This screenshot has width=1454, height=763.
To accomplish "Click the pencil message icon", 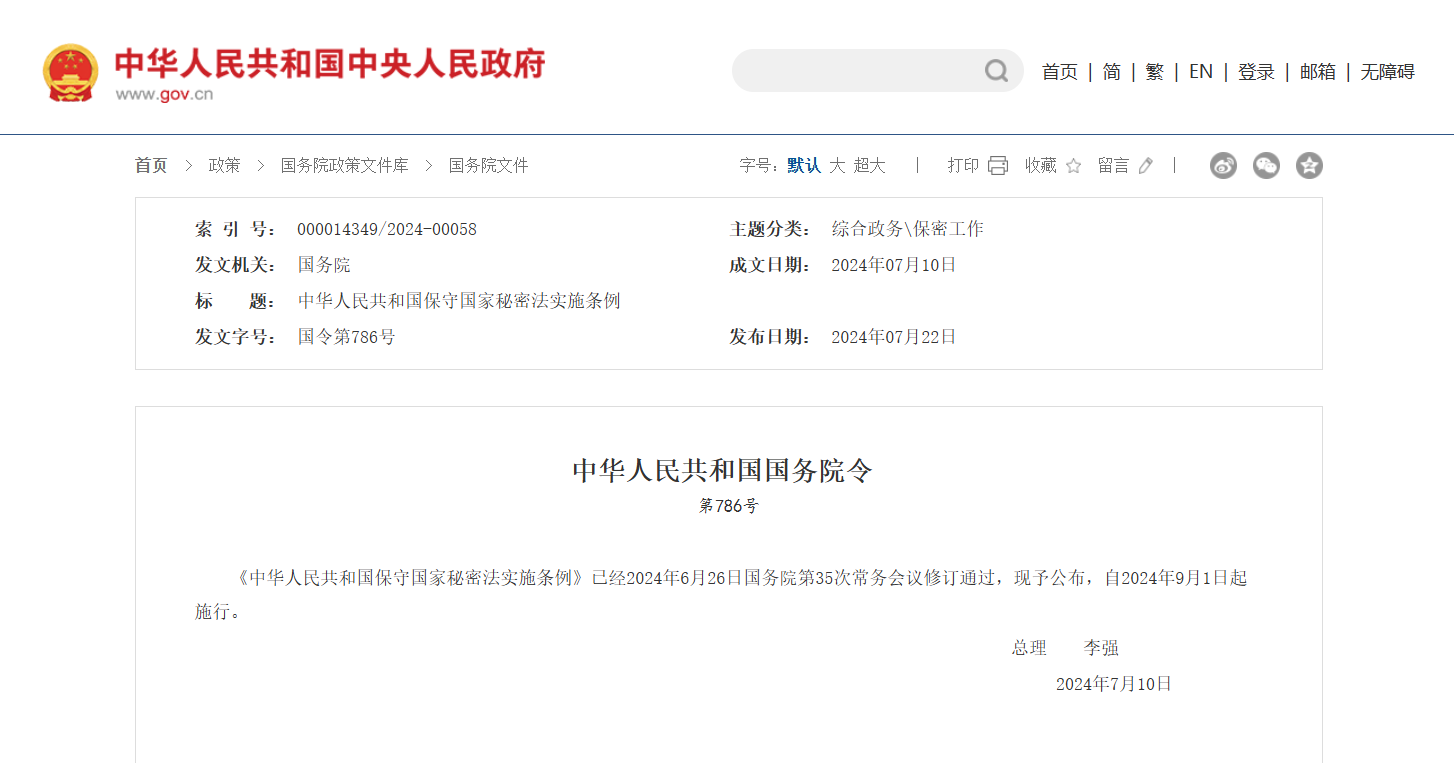I will (1146, 166).
